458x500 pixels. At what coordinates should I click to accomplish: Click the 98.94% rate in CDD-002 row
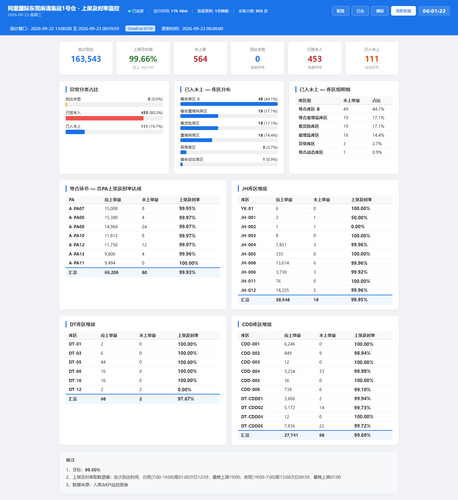[362, 353]
